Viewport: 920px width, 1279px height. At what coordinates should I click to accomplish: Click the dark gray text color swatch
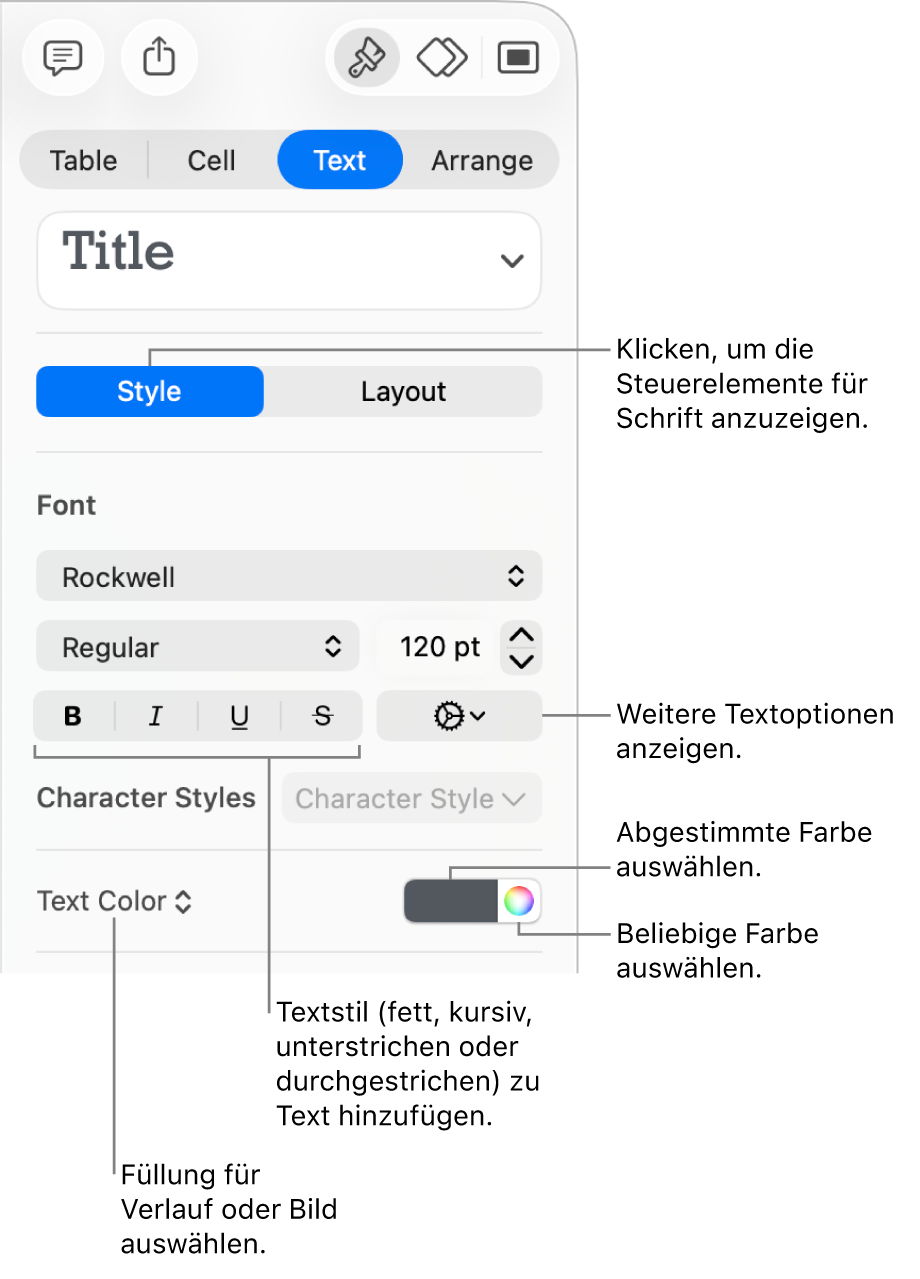[451, 902]
